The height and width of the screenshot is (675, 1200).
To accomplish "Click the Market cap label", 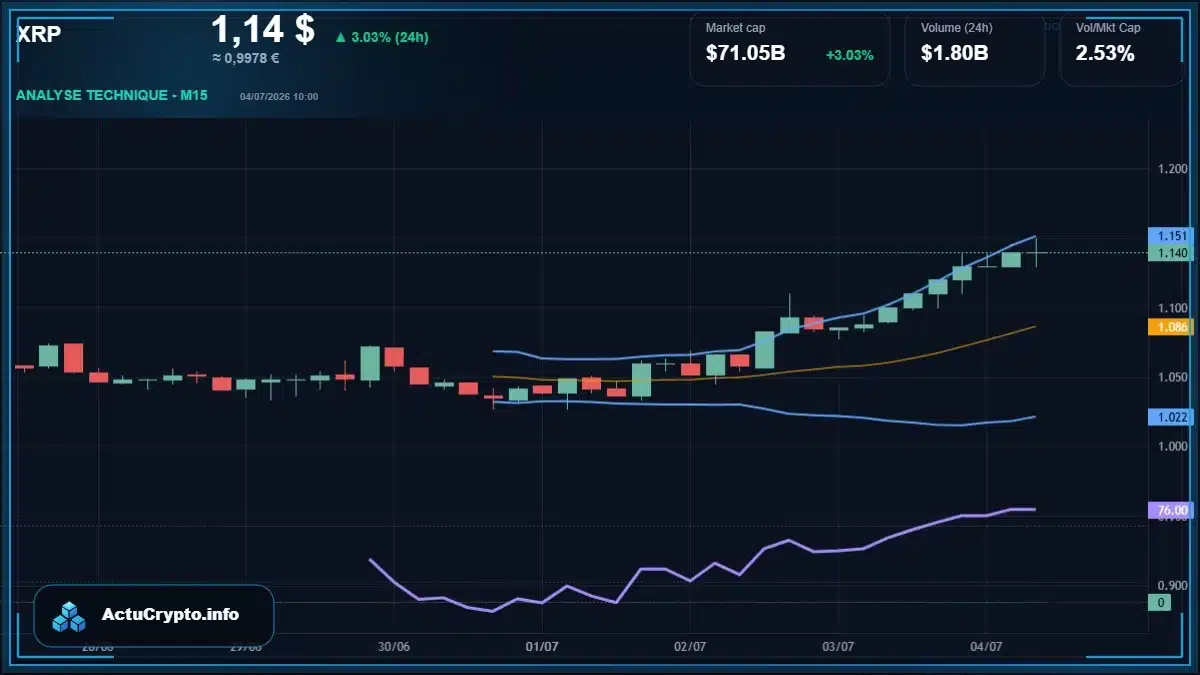I will pos(735,28).
